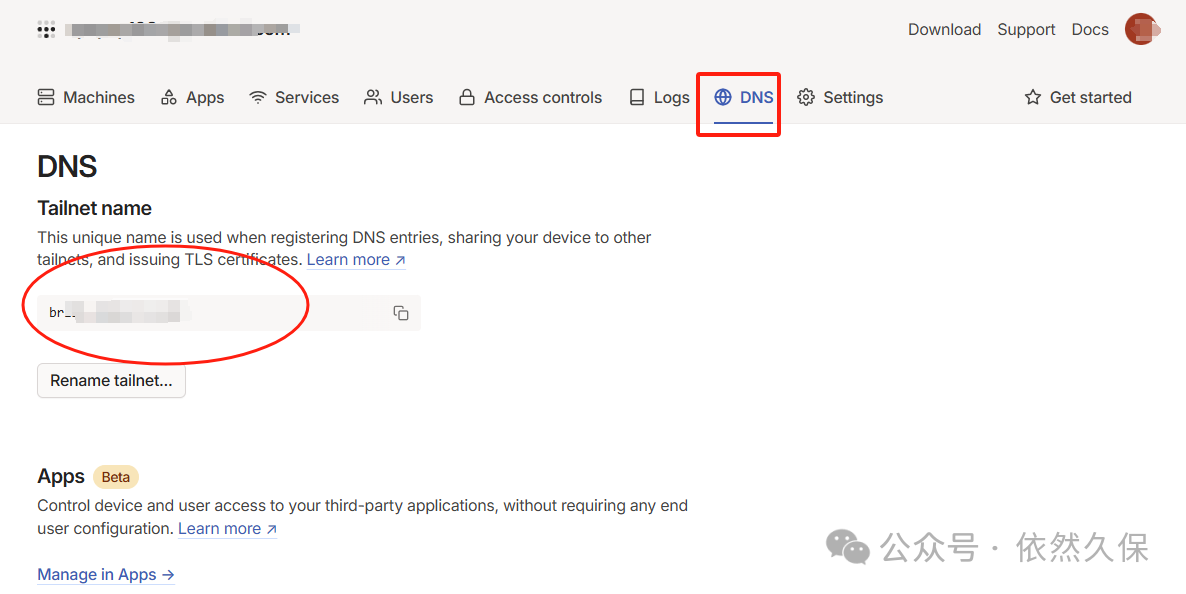Click the Tailnet name heading
This screenshot has height=594, width=1186.
(x=95, y=208)
